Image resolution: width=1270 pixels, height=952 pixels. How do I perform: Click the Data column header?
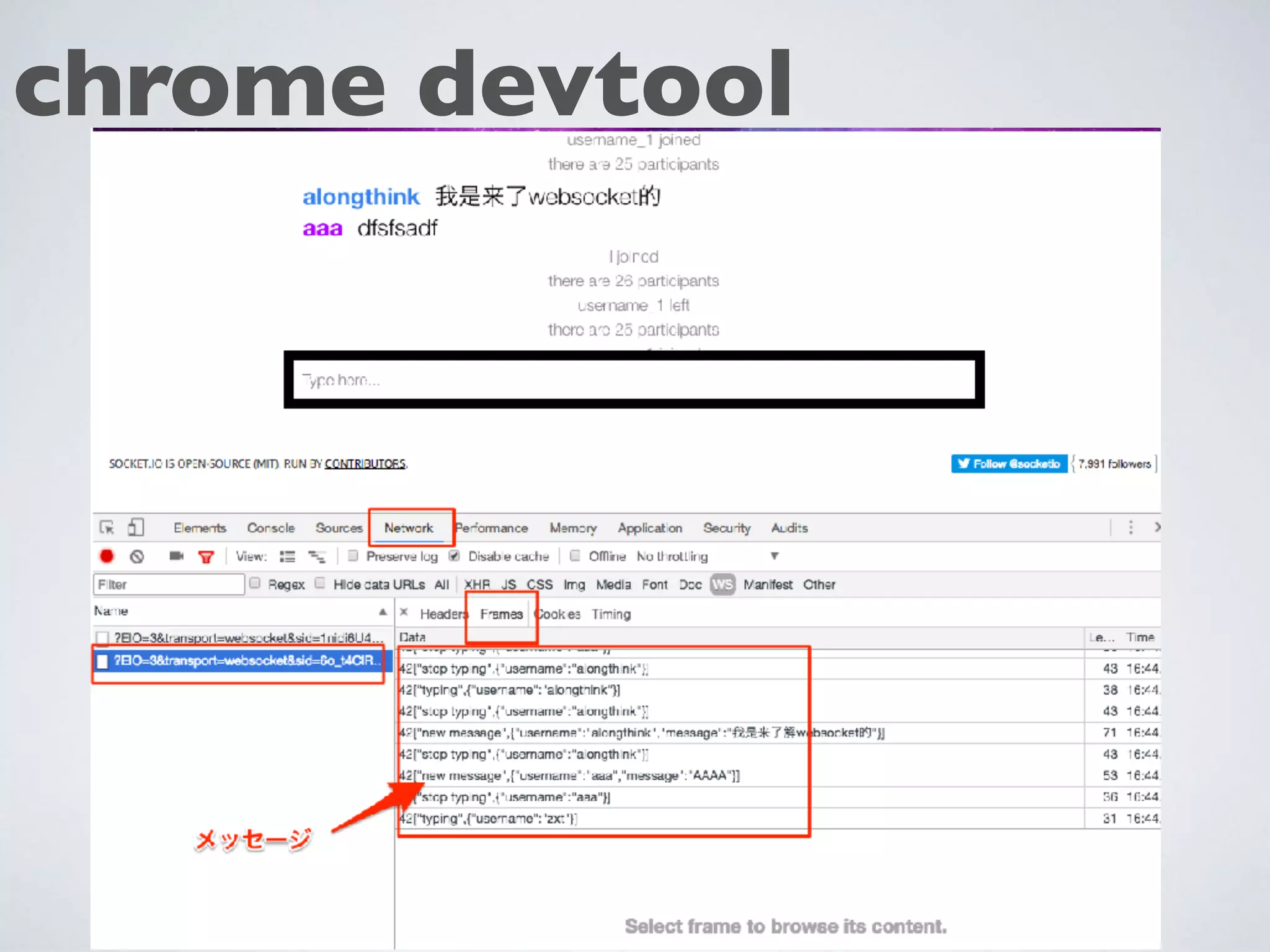click(x=740, y=637)
